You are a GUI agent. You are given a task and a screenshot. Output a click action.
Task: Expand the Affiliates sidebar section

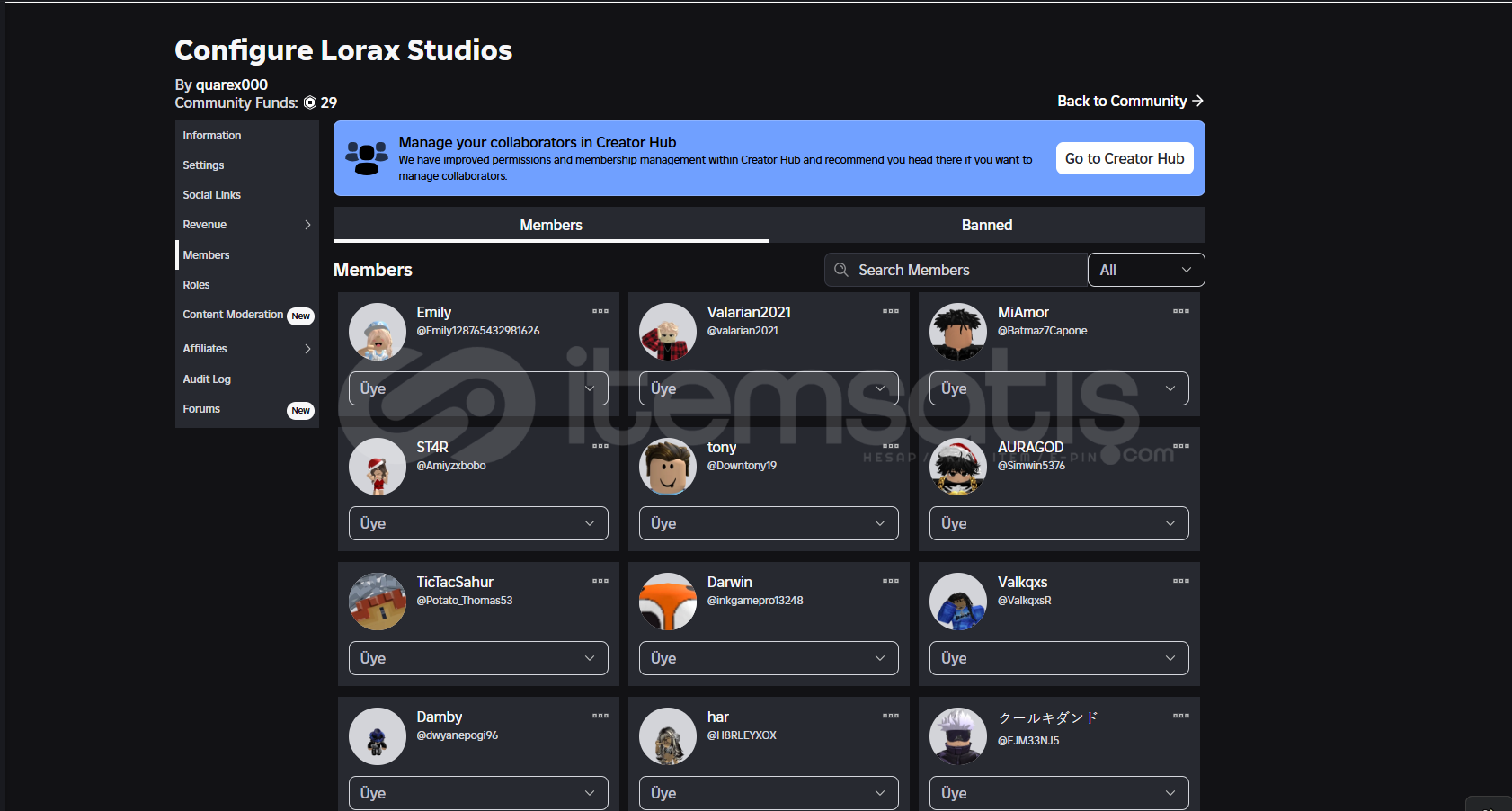pyautogui.click(x=307, y=349)
